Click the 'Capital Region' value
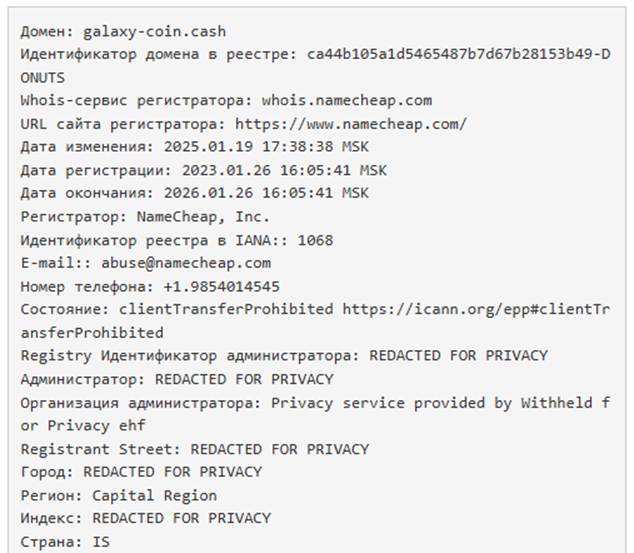This screenshot has width=634, height=553. (155, 495)
